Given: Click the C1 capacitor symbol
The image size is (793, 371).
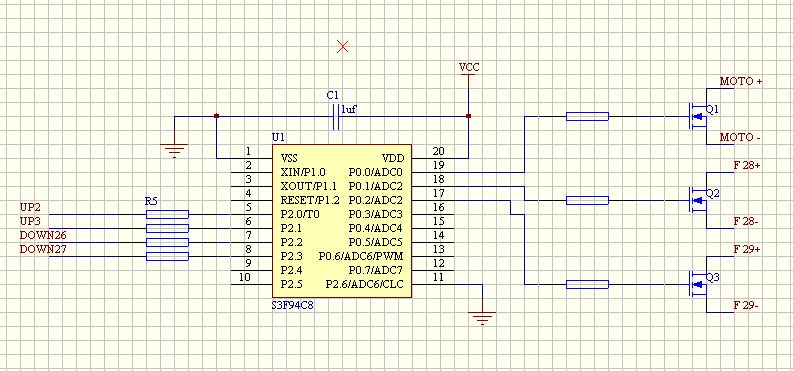Looking at the screenshot, I should point(336,117).
